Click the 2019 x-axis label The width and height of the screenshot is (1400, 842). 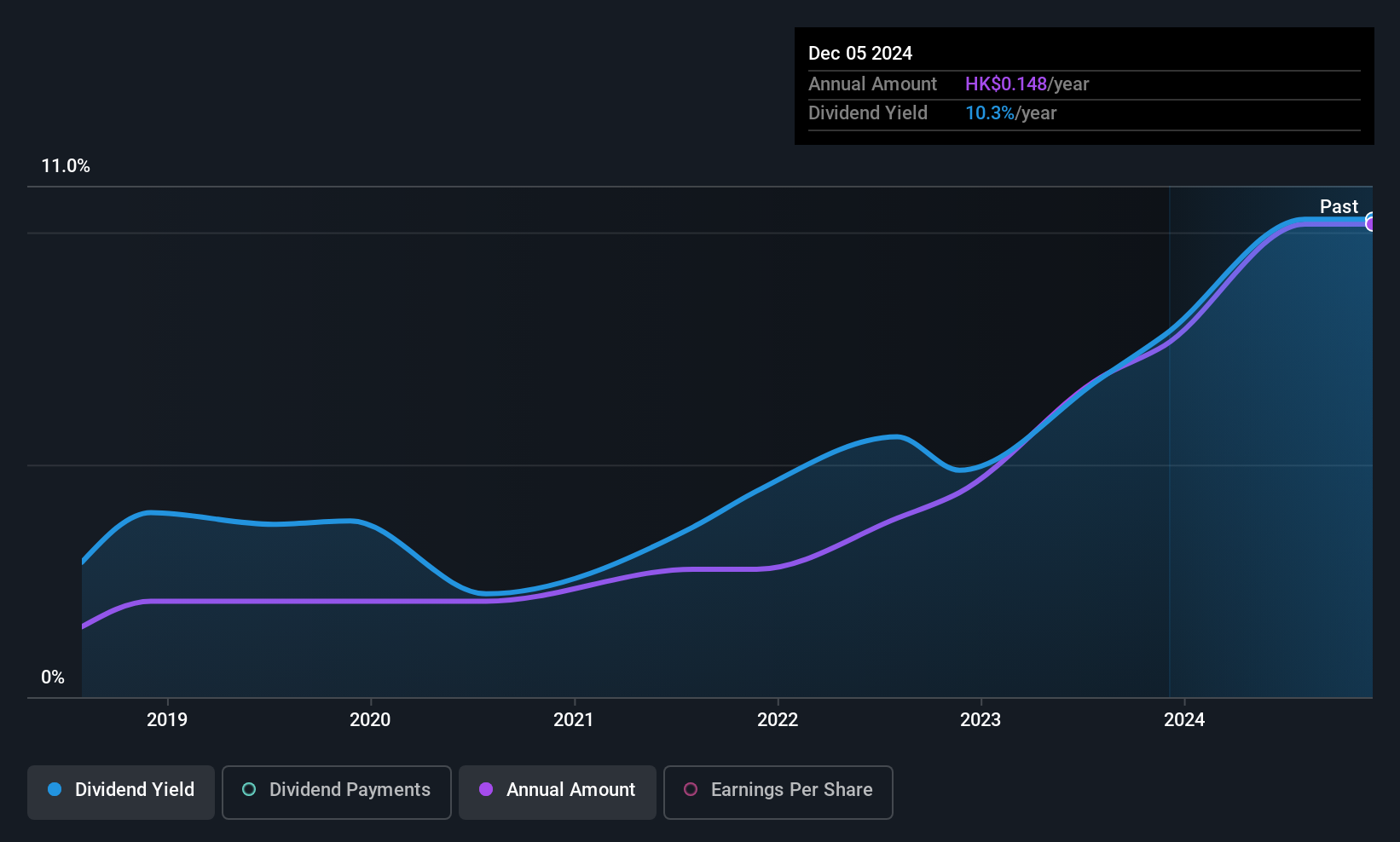point(167,719)
